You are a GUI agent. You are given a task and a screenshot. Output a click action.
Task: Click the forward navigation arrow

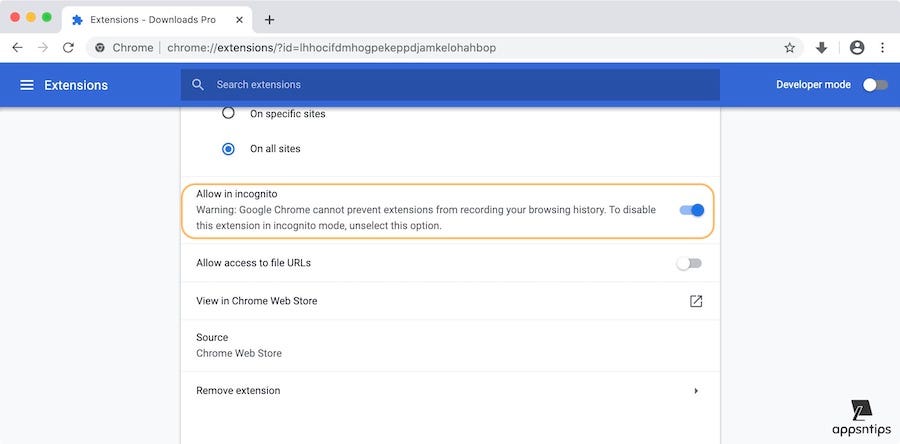point(43,48)
